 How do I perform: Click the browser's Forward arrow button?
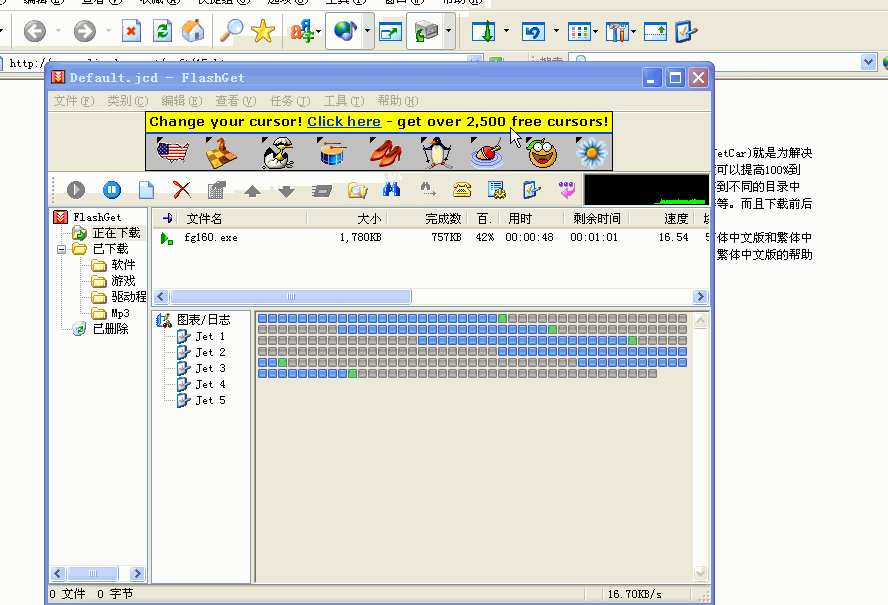point(84,31)
